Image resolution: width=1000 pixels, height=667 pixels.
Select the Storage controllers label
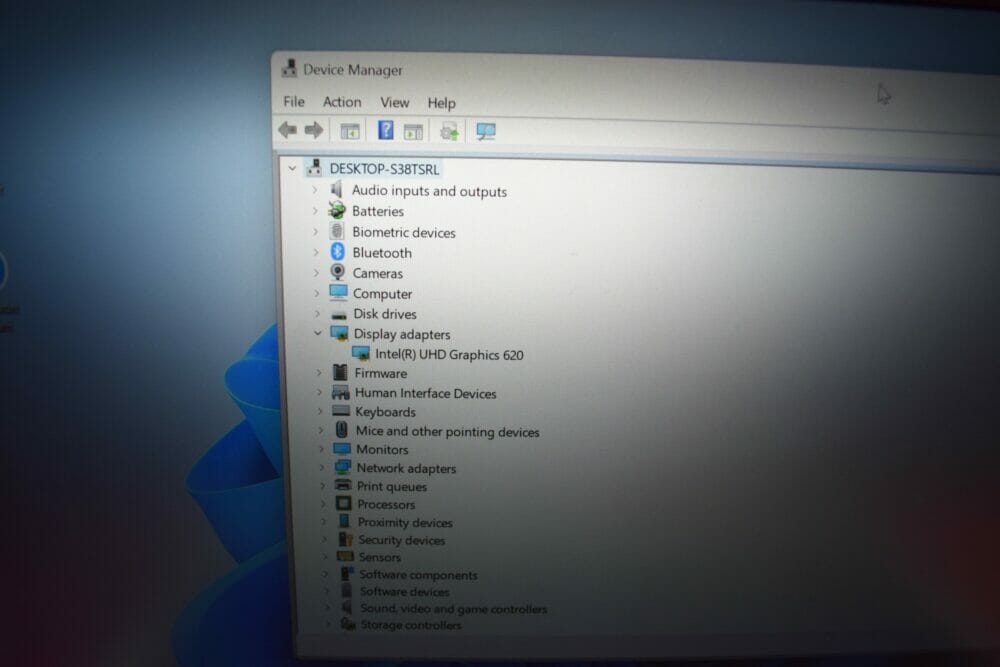411,625
